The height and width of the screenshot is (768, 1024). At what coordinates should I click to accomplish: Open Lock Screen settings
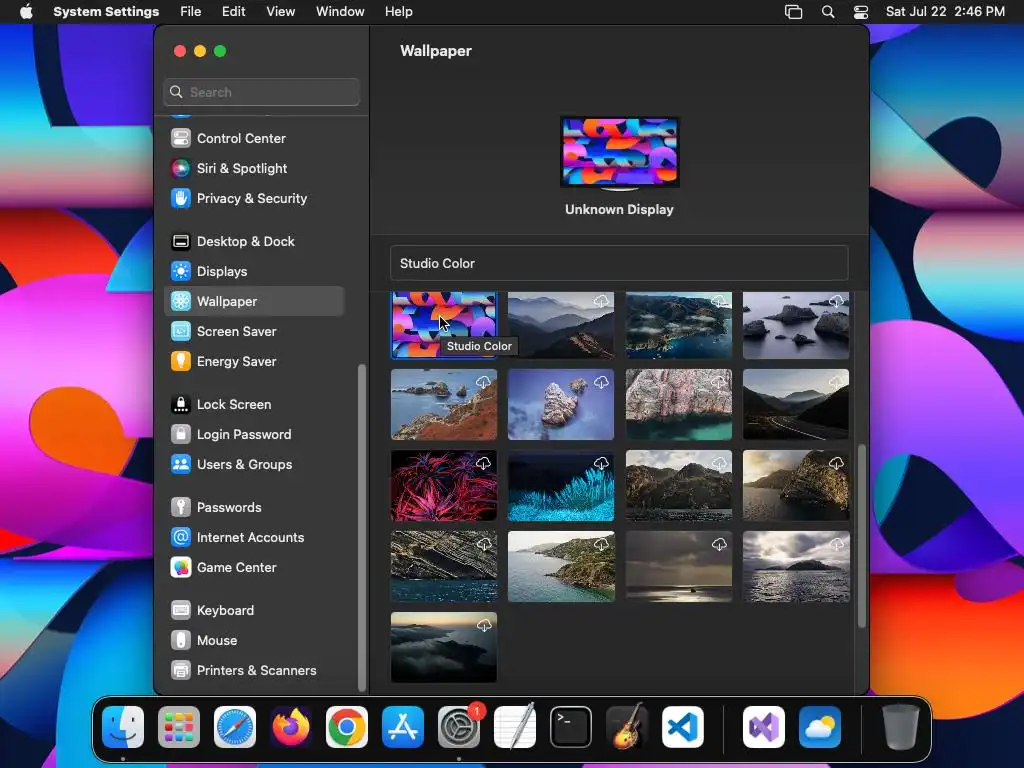tap(254, 405)
